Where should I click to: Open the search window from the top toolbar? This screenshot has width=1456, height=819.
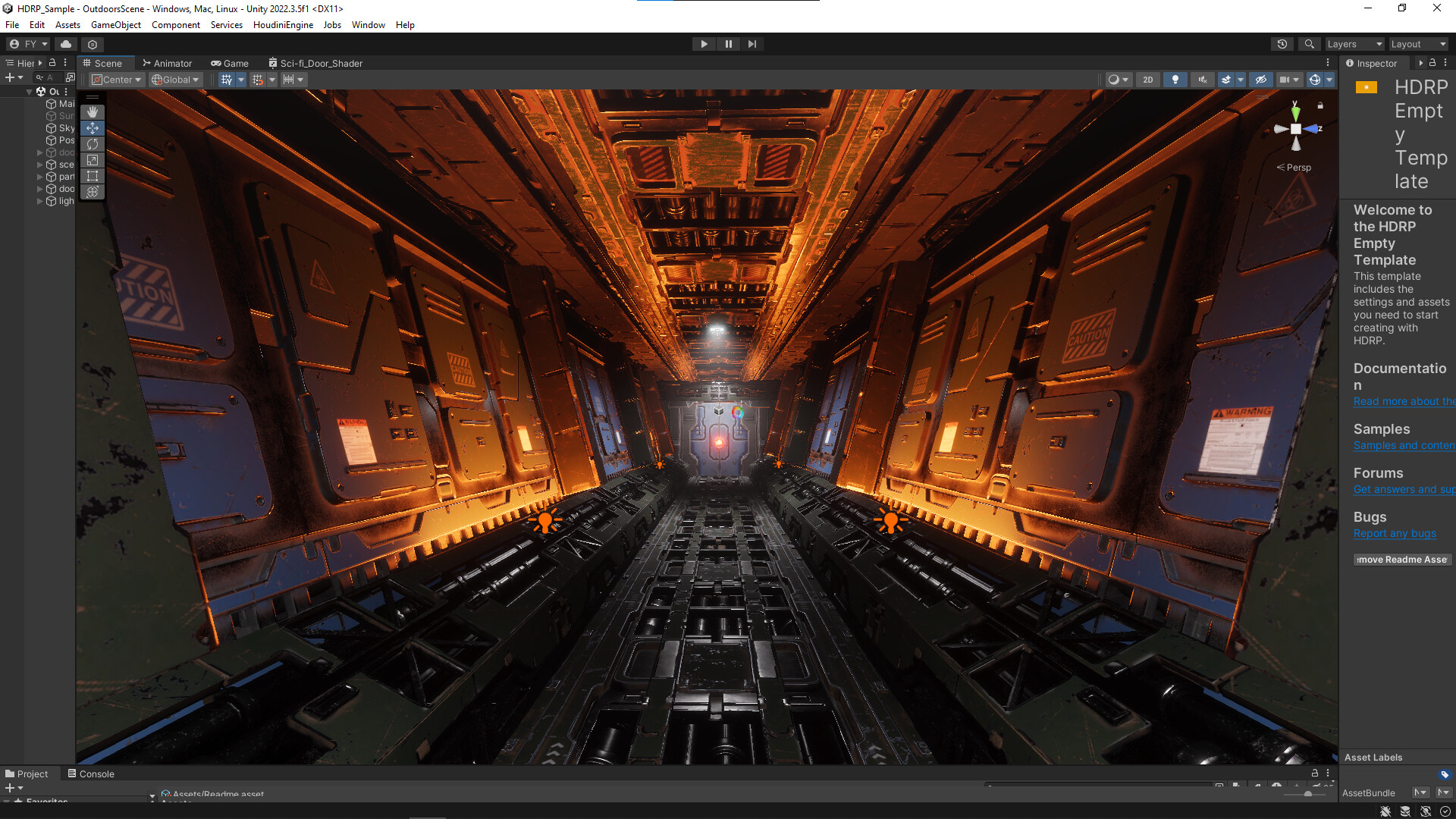1308,43
